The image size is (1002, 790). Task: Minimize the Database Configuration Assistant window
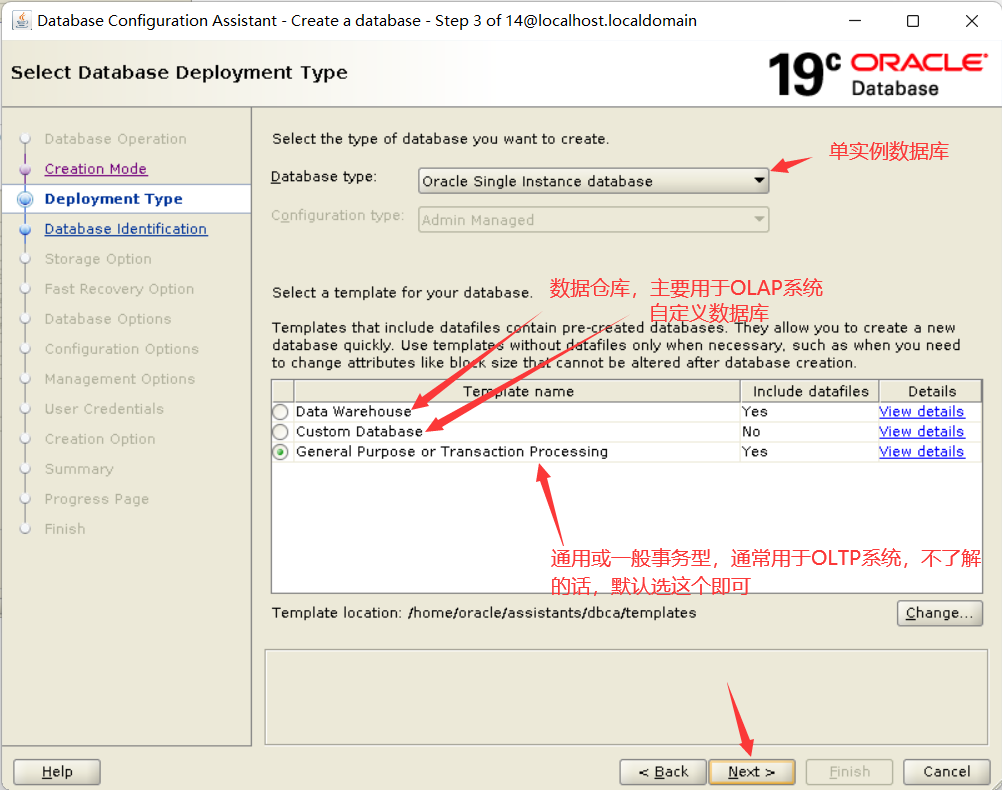pyautogui.click(x=855, y=21)
